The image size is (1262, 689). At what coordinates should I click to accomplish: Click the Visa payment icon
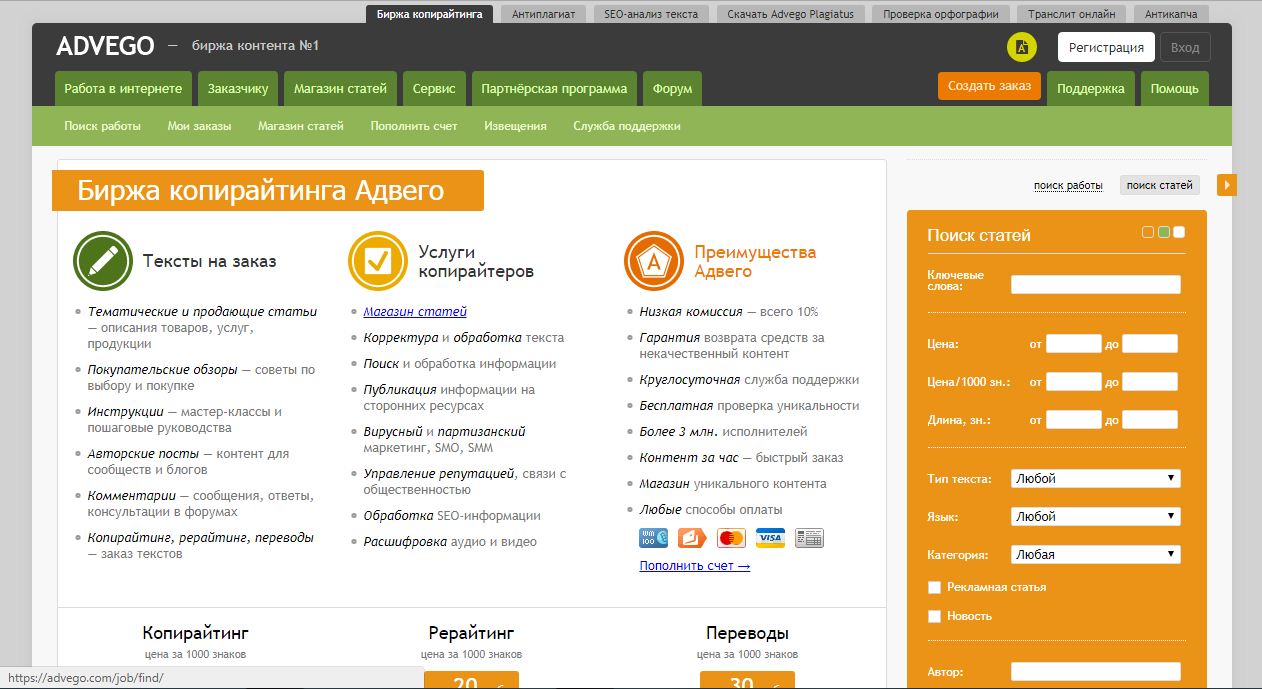pyautogui.click(x=770, y=538)
